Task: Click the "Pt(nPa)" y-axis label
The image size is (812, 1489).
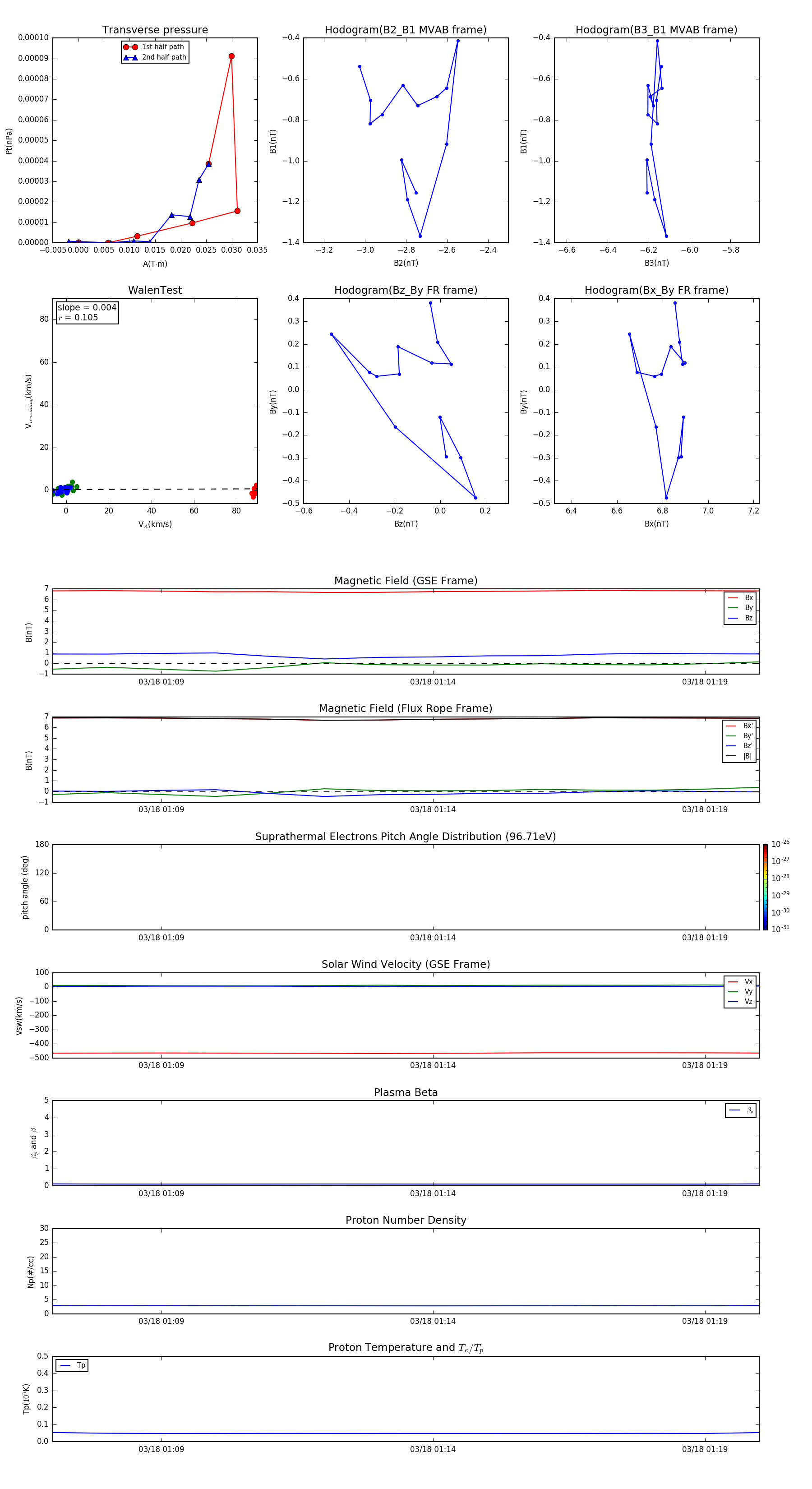Action: pos(9,140)
